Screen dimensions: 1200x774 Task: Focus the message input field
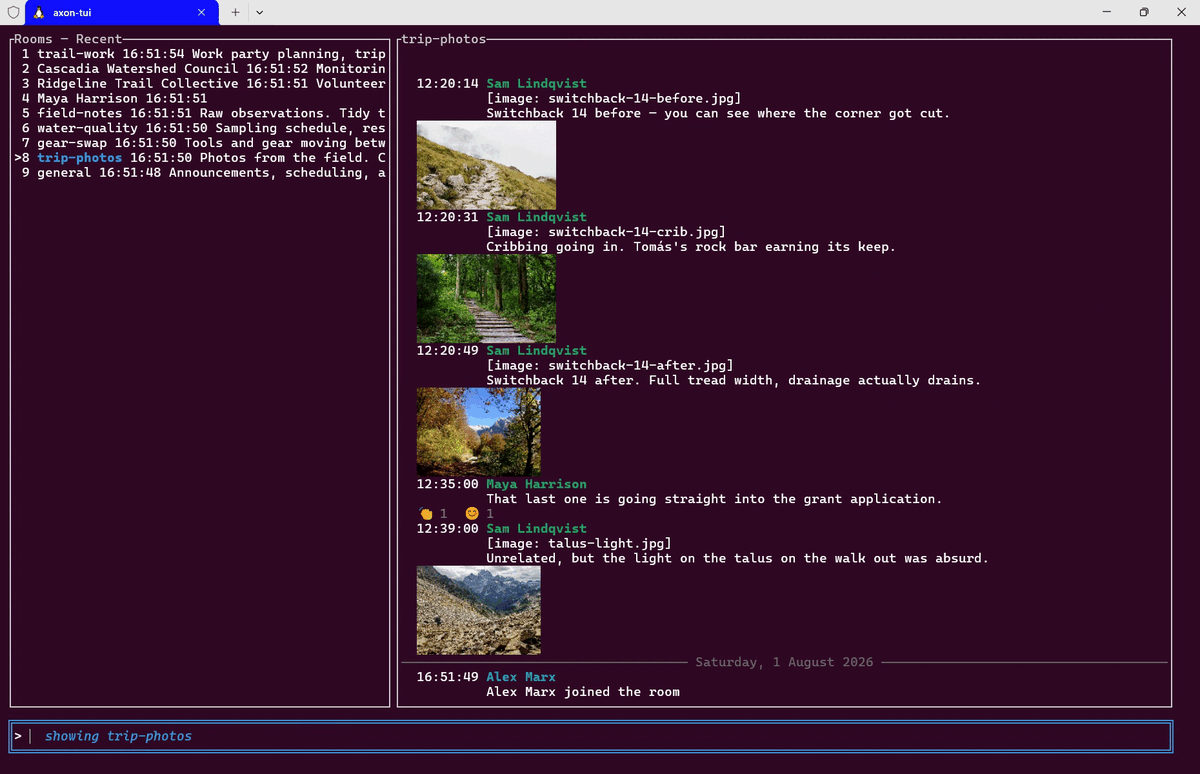coord(590,736)
